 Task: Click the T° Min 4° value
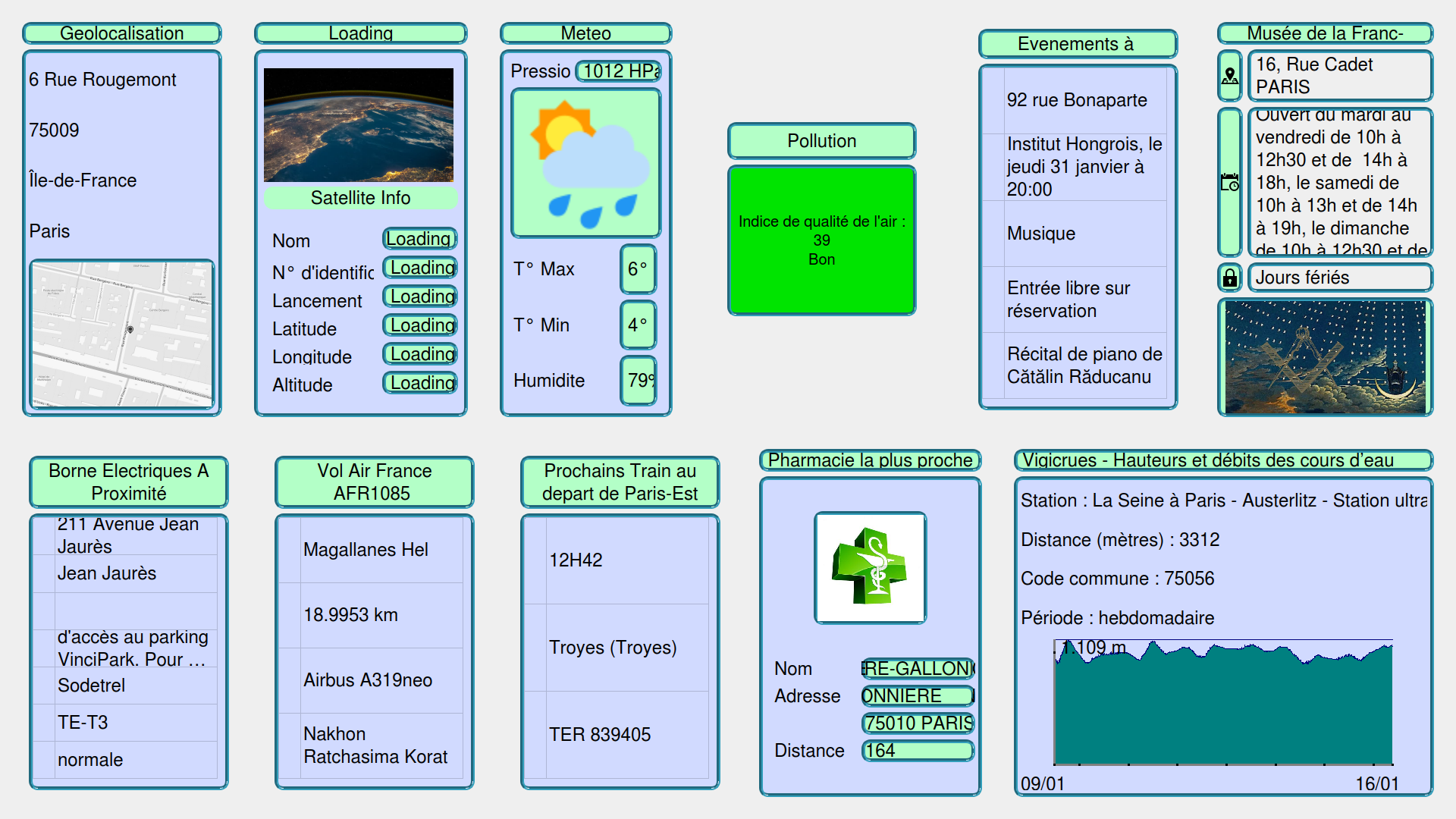click(638, 325)
